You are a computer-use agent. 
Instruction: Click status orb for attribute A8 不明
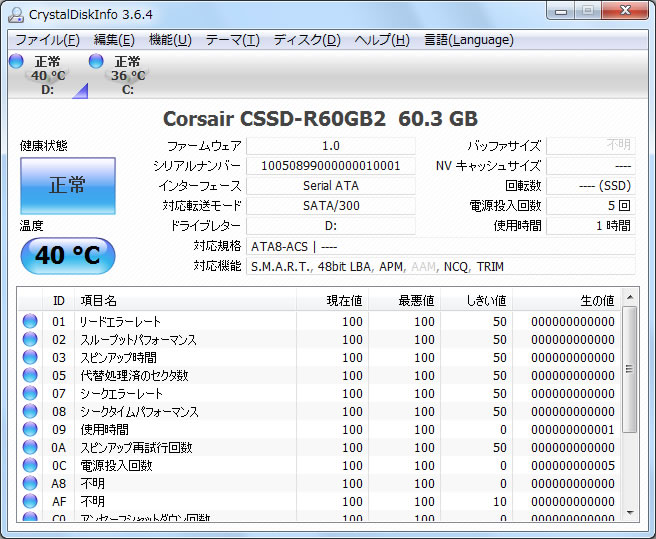point(30,483)
